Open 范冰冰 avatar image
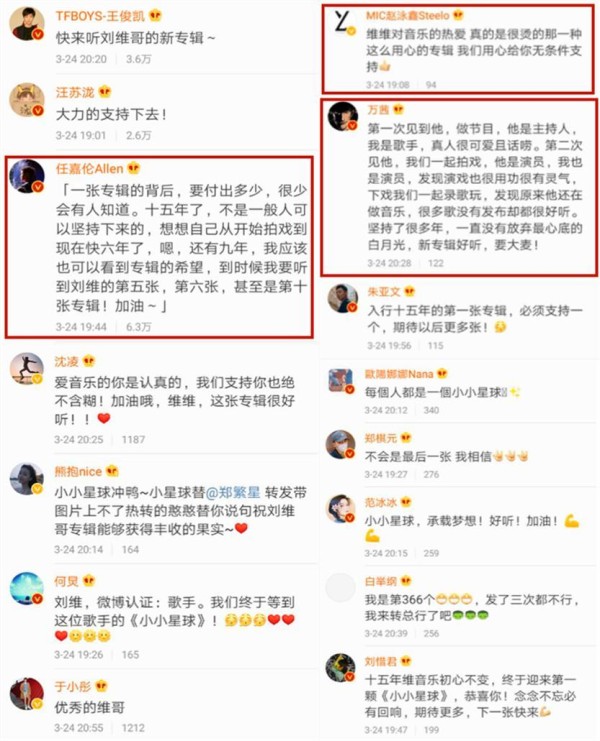The image size is (600, 741). 341,509
